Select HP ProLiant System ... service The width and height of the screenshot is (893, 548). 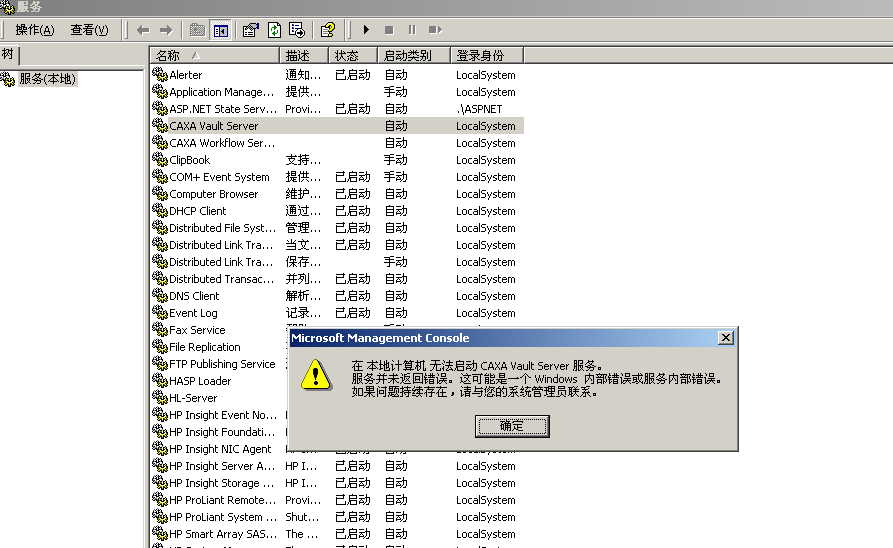coord(223,517)
